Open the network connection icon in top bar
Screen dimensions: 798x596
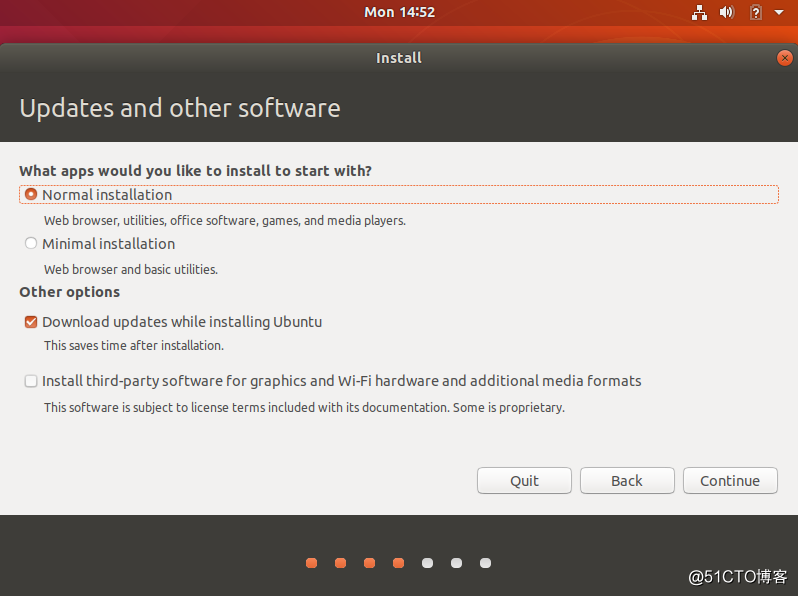[699, 12]
